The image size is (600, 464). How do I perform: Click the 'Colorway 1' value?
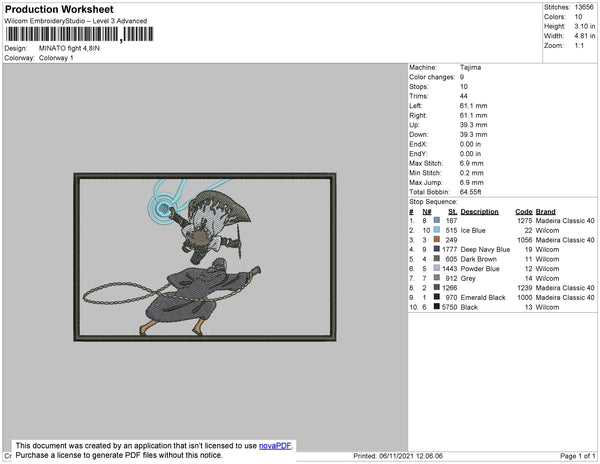point(56,58)
